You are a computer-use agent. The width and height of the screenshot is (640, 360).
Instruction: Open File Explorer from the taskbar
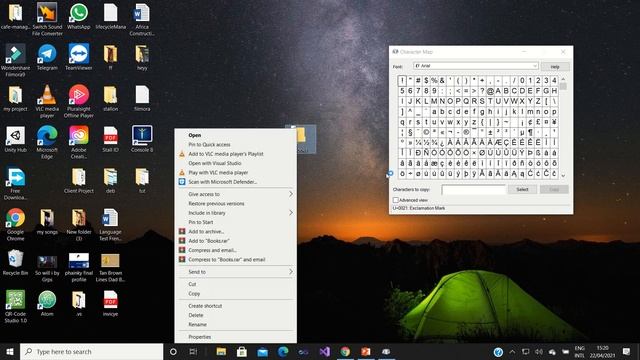(x=221, y=351)
